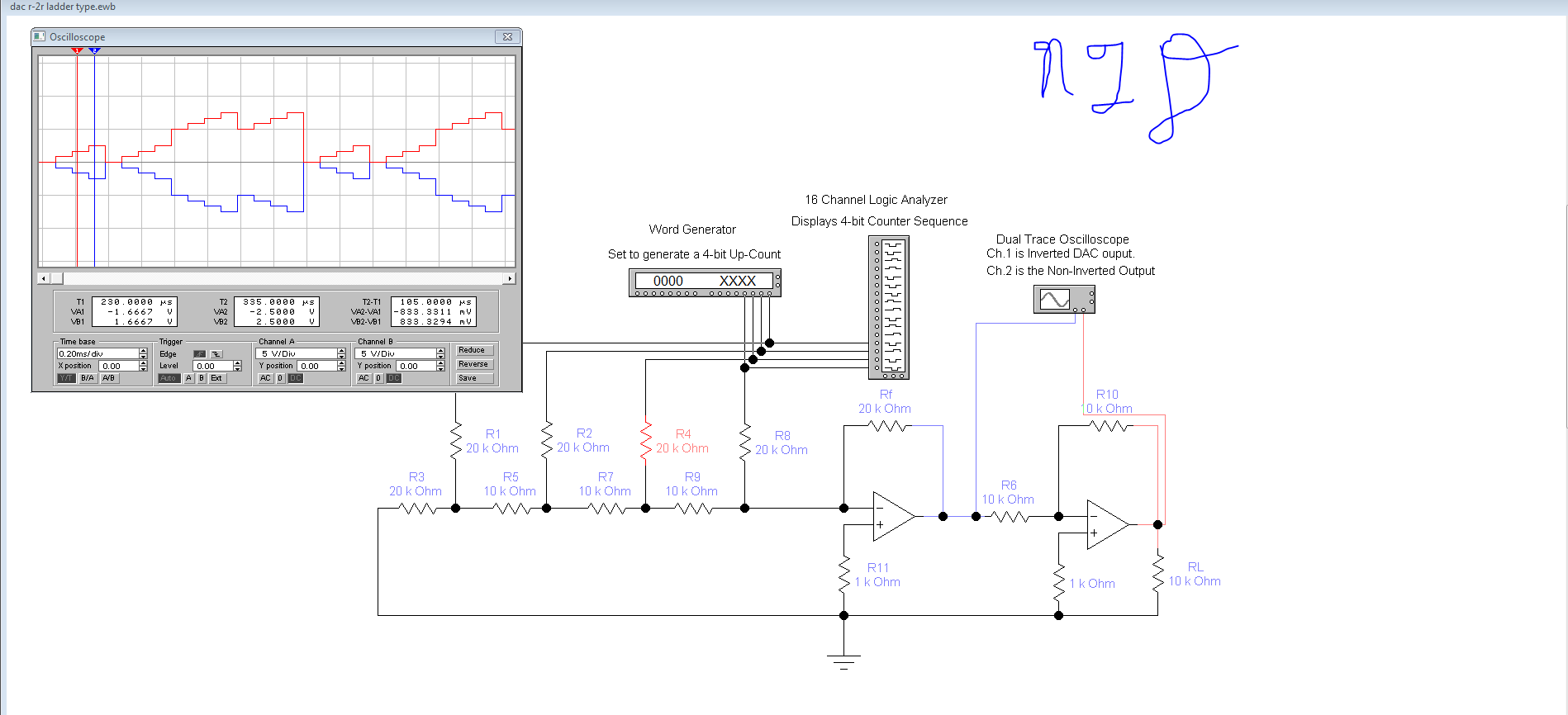Adjust Channel B V/Div stepper

(x=440, y=353)
